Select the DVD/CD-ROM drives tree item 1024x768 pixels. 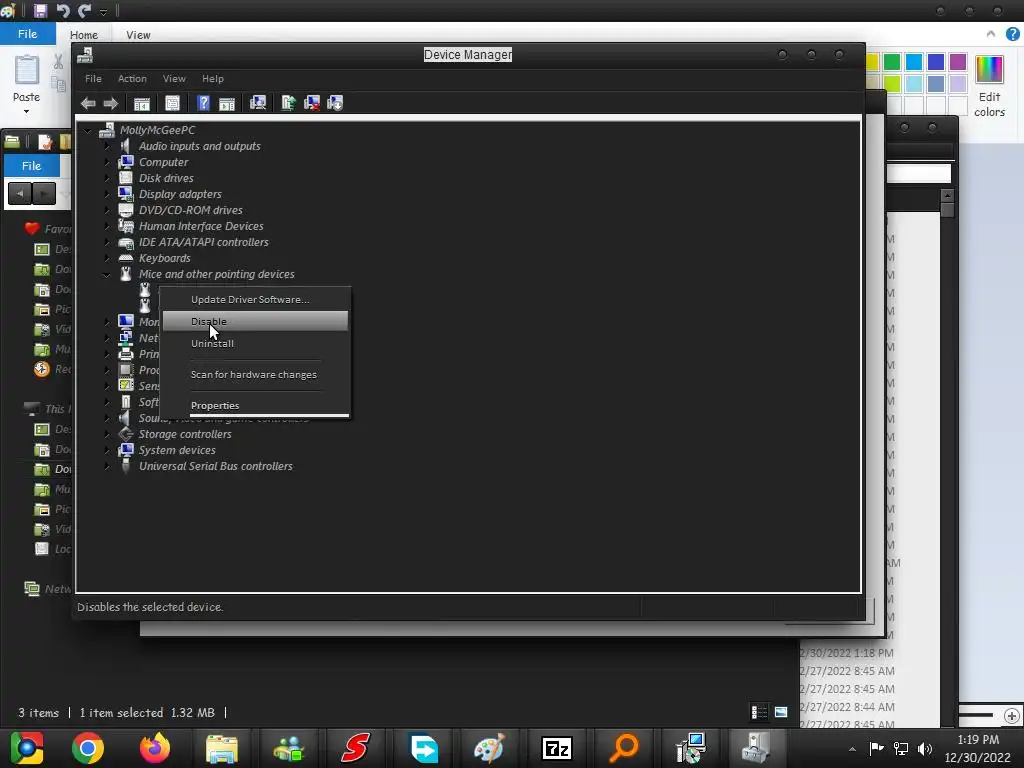191,210
